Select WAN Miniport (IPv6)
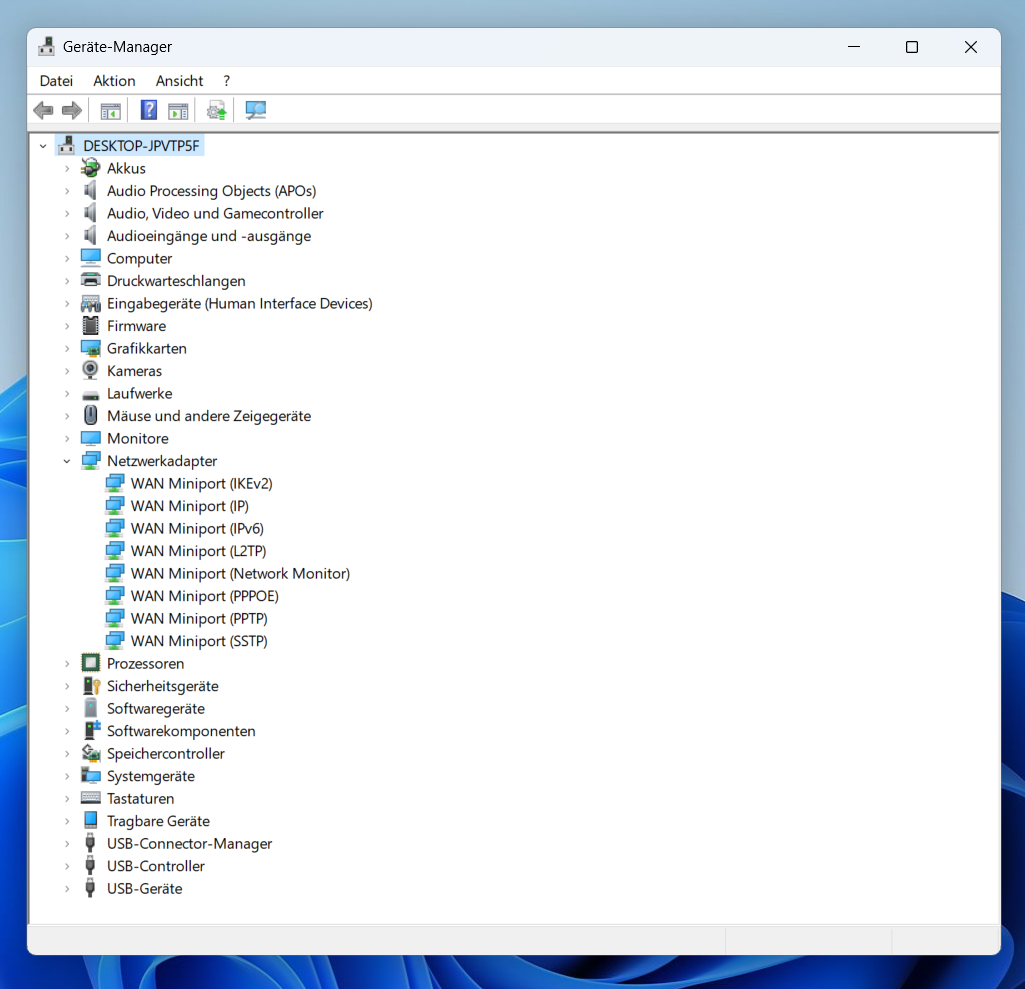Viewport: 1025px width, 989px height. point(197,528)
